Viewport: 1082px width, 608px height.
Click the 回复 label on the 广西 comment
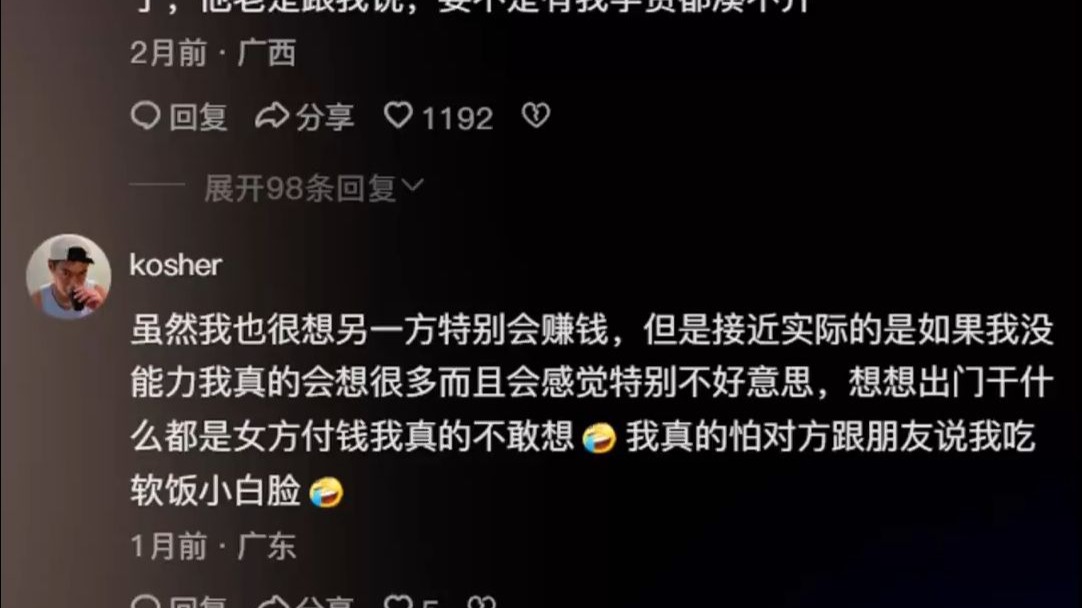tap(199, 117)
